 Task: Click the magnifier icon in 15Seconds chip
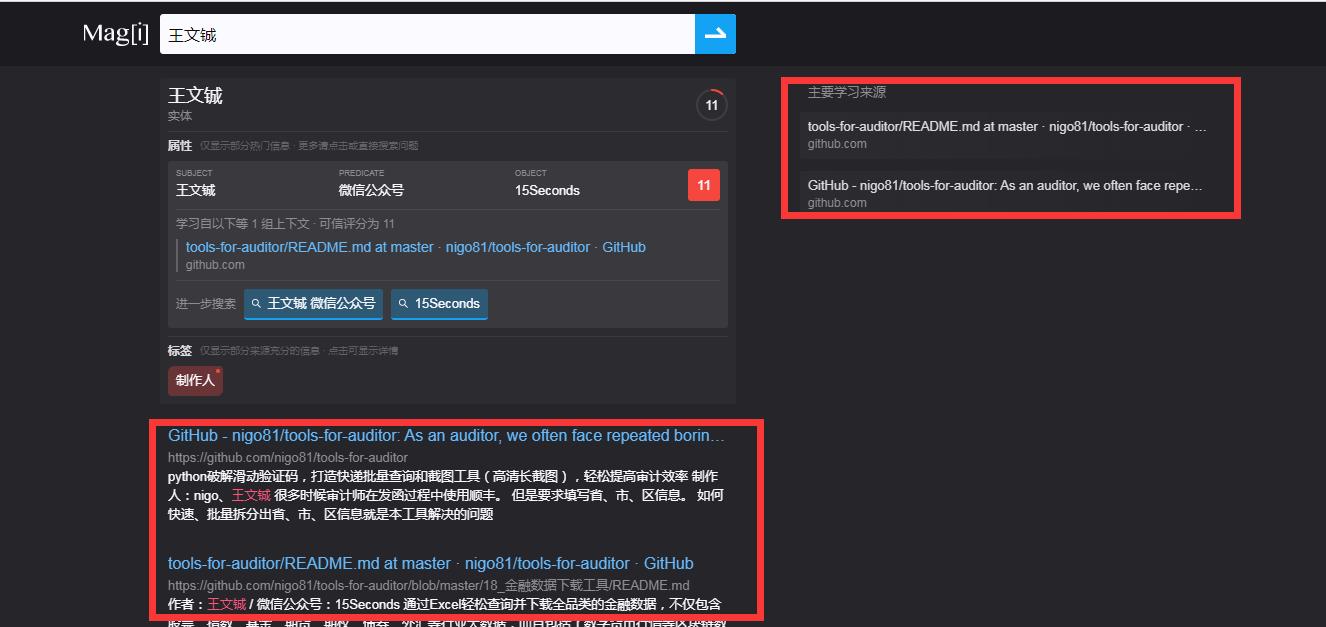click(403, 304)
